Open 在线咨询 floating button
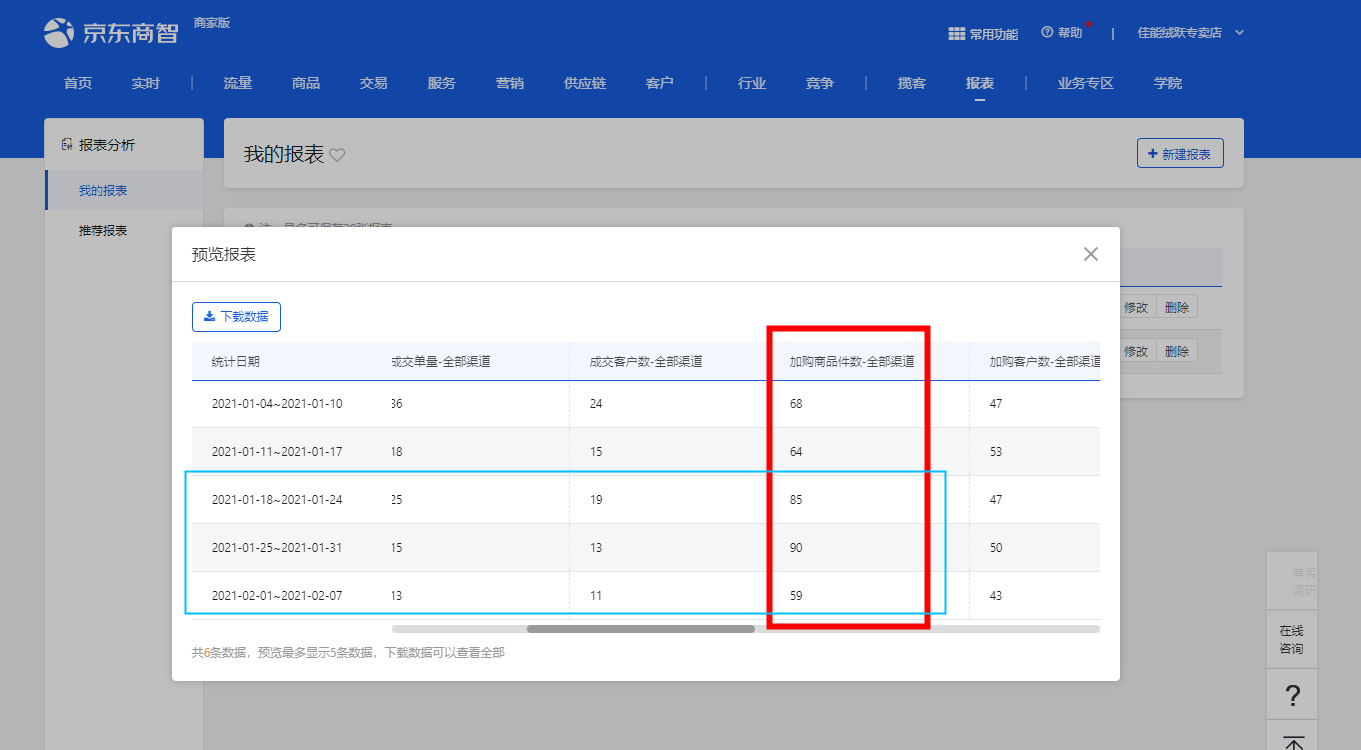The height and width of the screenshot is (750, 1361). click(x=1292, y=640)
